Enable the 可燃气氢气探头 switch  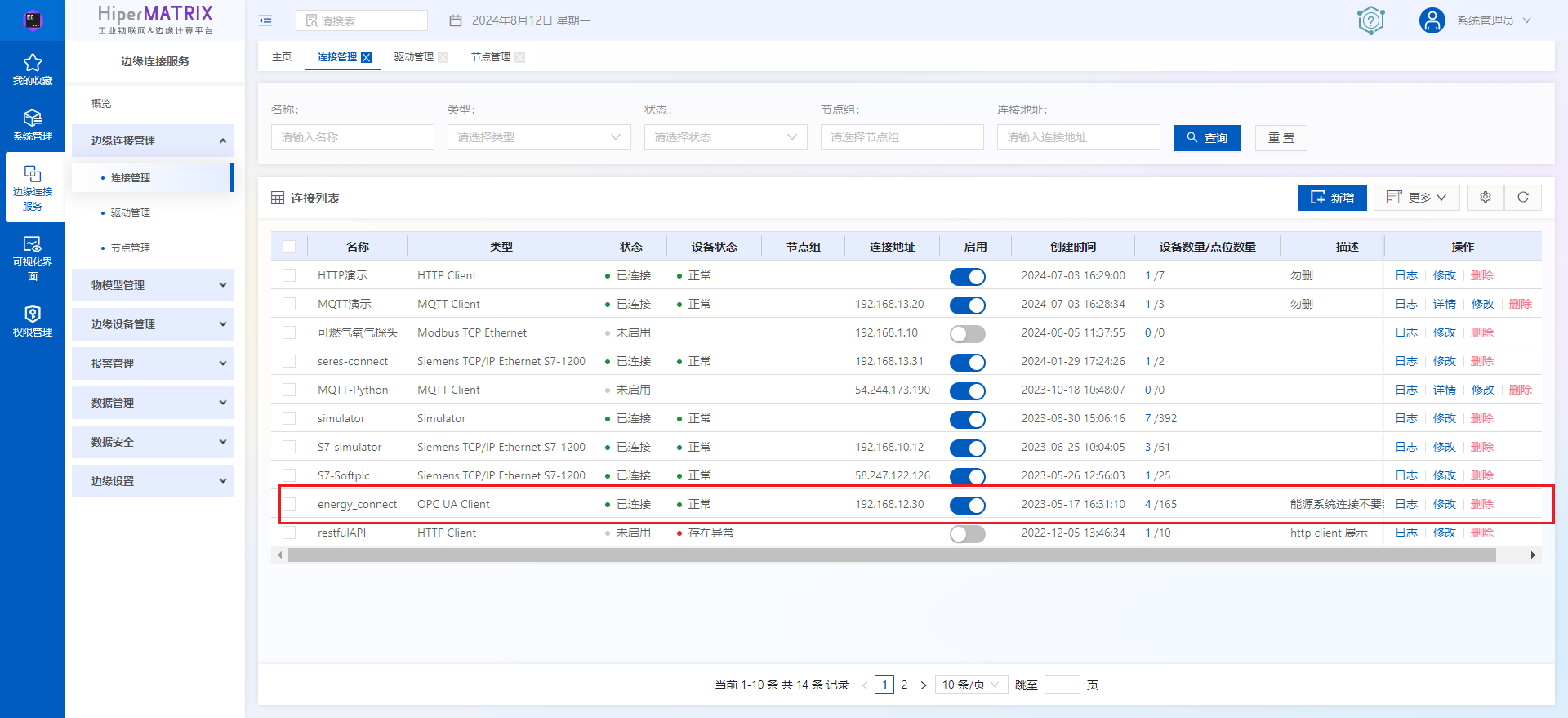(968, 334)
